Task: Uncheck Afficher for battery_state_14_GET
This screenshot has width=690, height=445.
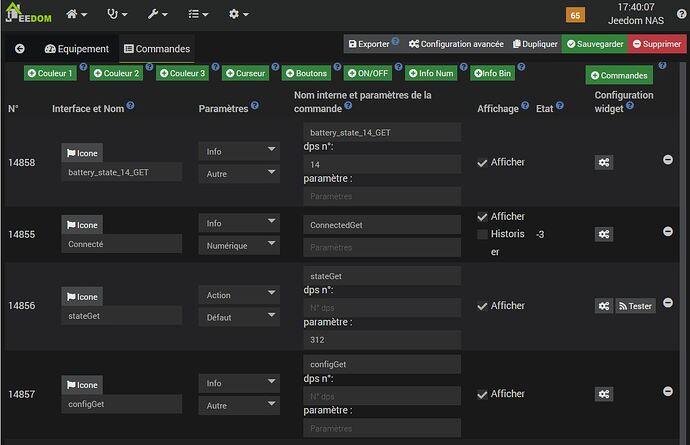Action: coord(483,162)
